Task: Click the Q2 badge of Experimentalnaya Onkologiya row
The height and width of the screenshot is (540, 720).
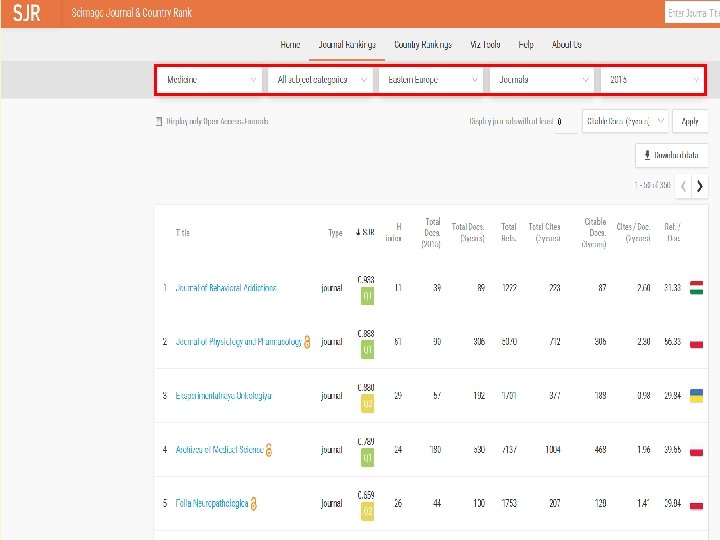Action: point(367,404)
